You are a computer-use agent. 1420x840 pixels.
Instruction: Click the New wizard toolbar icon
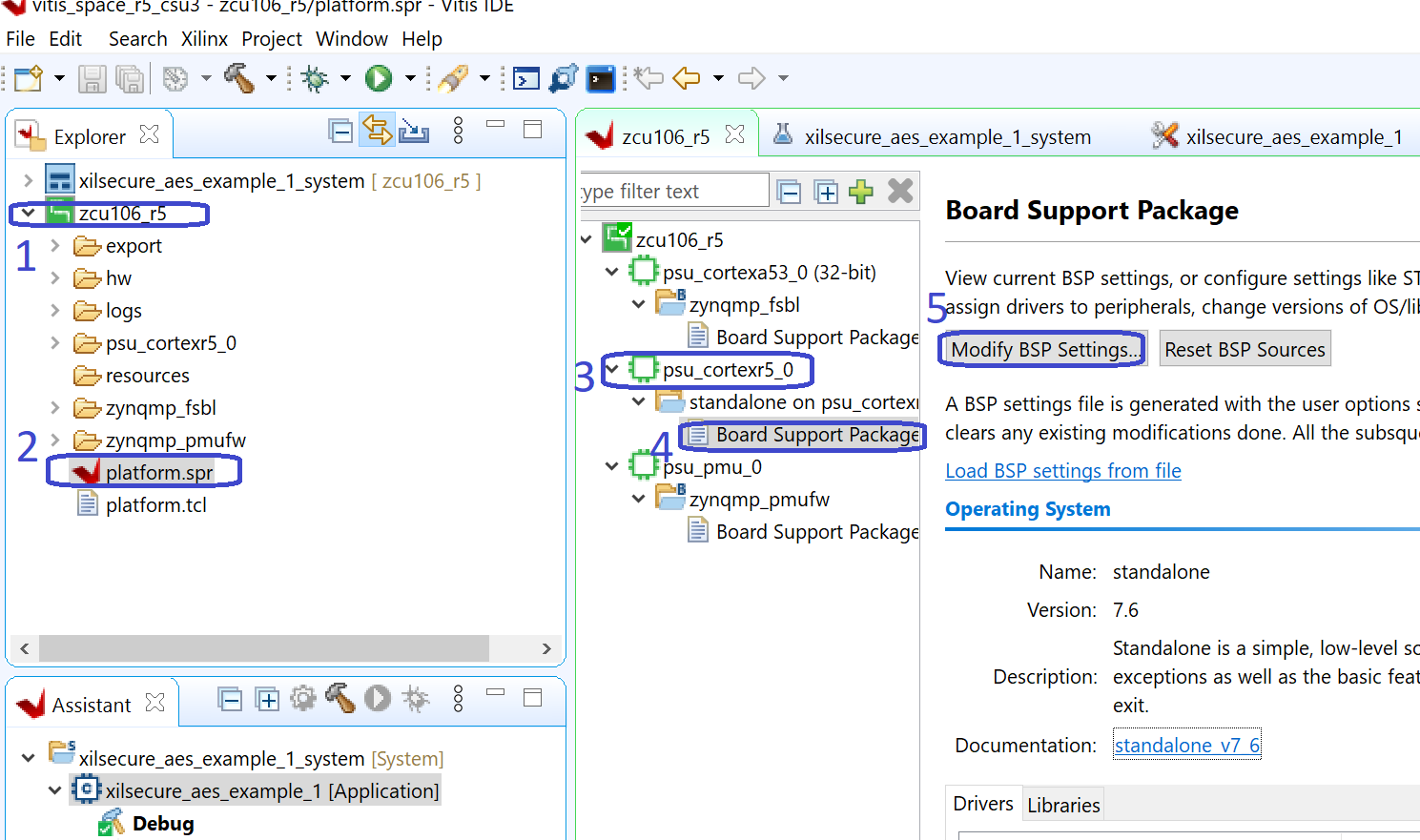point(29,78)
